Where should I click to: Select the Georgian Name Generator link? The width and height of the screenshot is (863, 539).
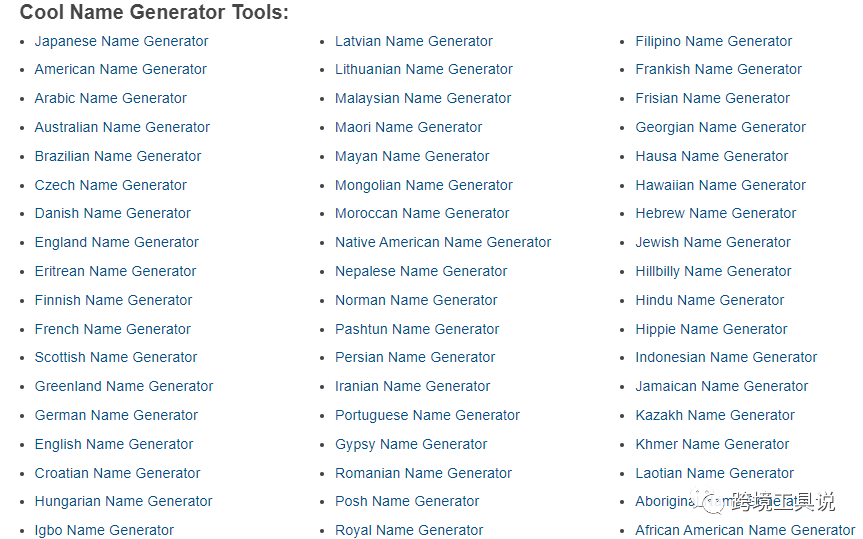click(720, 127)
